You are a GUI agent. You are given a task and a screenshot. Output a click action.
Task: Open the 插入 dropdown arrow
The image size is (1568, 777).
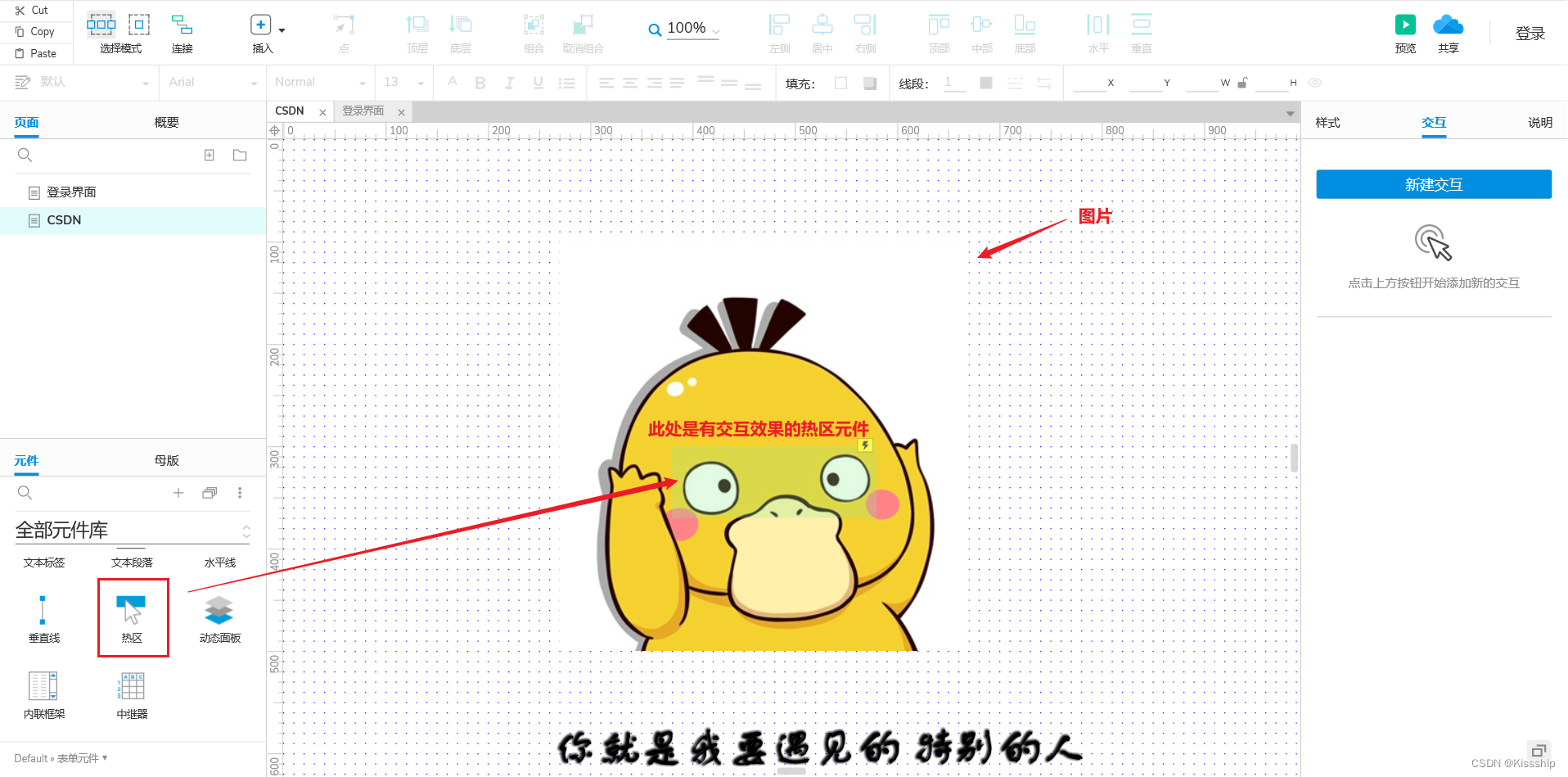coord(282,30)
